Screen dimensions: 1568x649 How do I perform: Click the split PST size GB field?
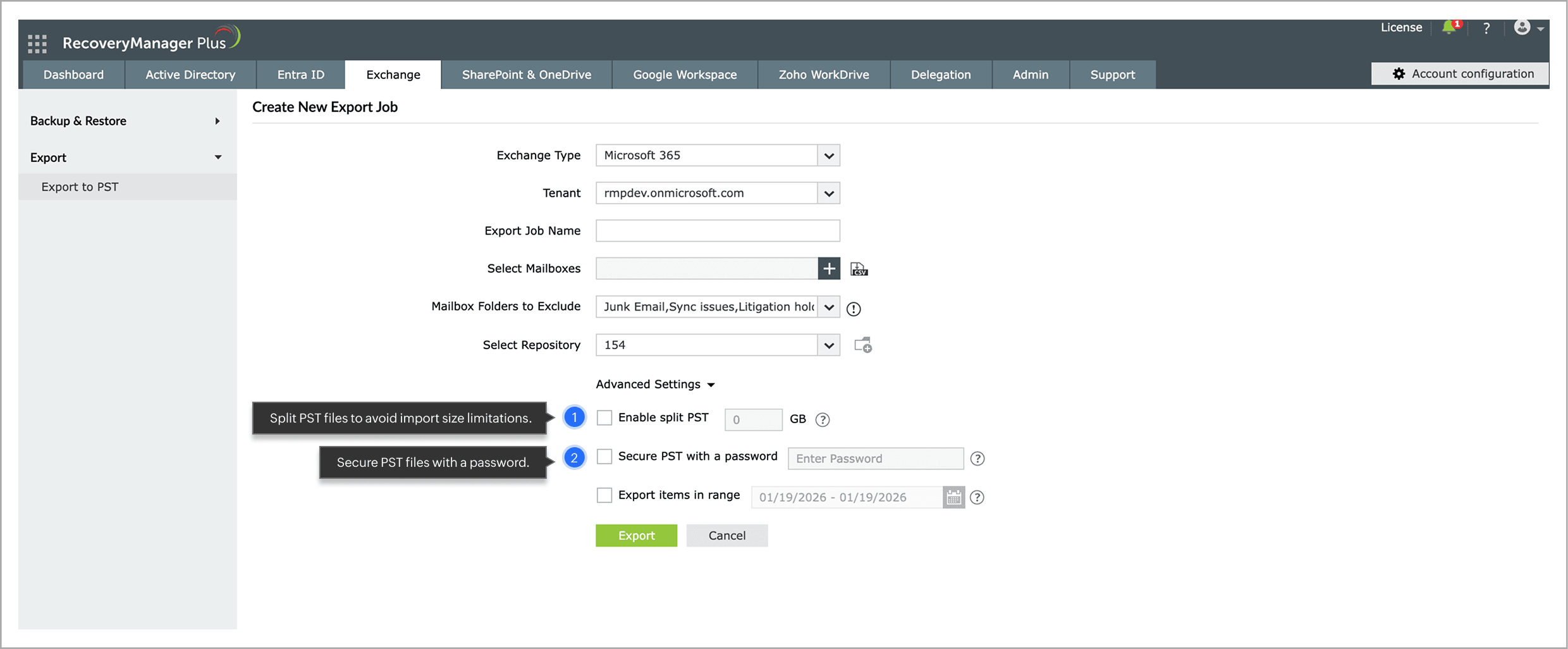point(753,420)
